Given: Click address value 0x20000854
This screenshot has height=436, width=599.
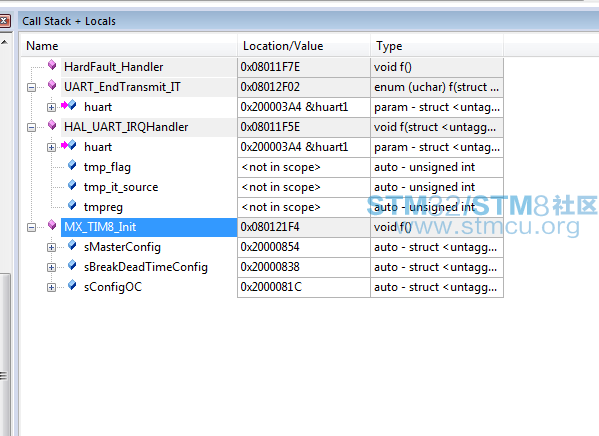Looking at the screenshot, I should [270, 247].
